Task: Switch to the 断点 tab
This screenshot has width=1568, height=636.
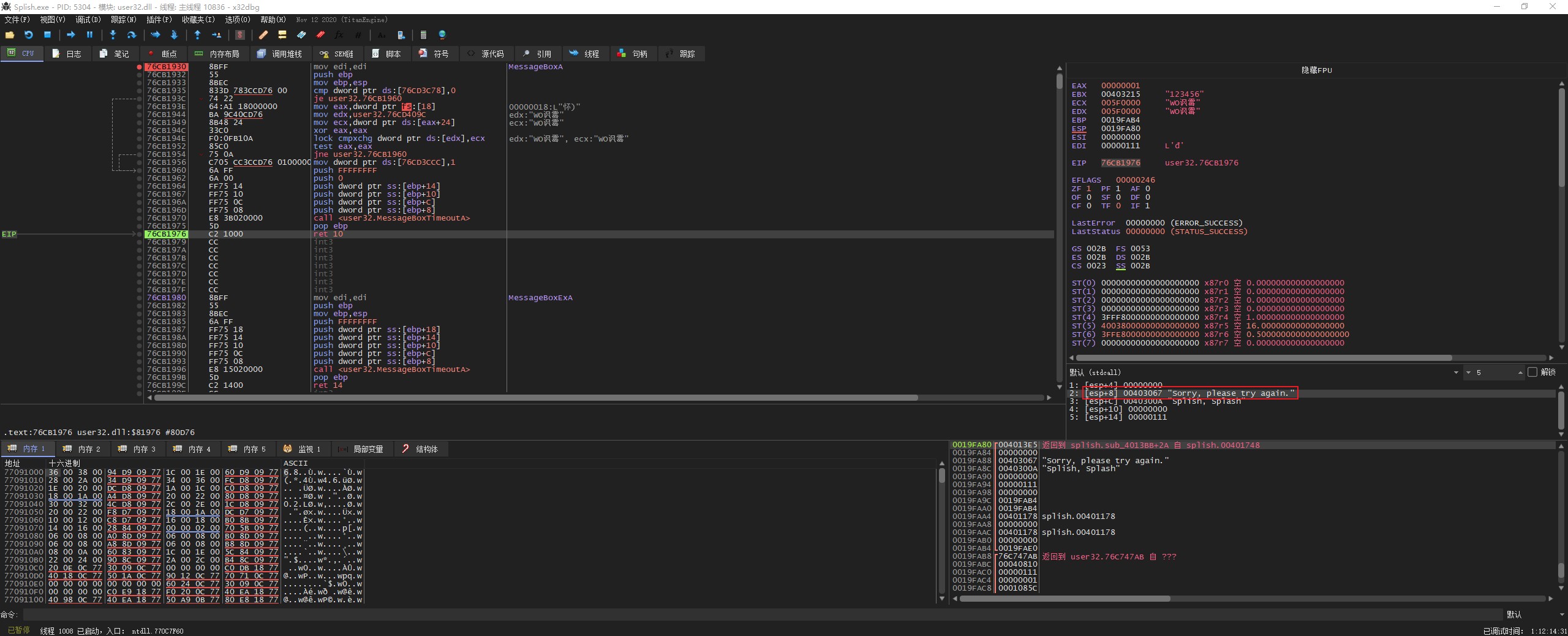Action: pyautogui.click(x=163, y=54)
